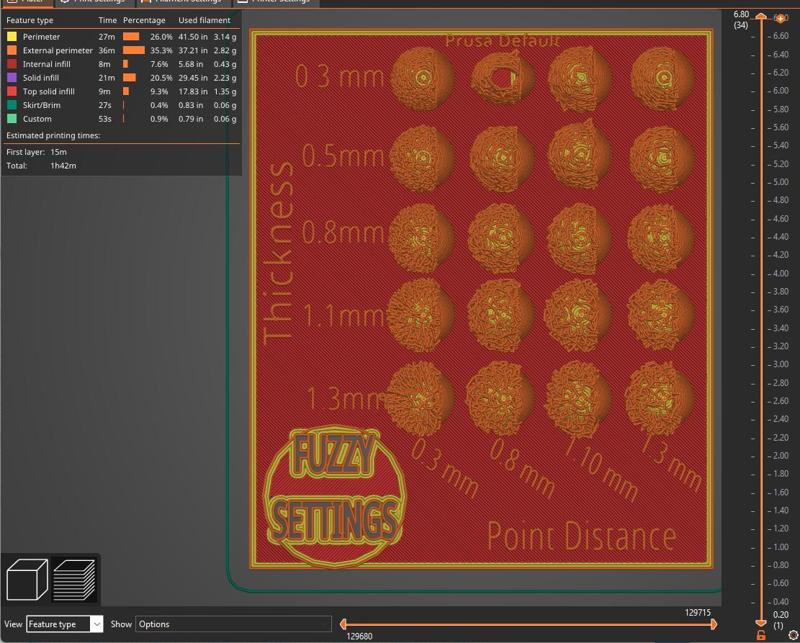This screenshot has height=643, width=800.
Task: Select the Top solid infill legend row
Action: click(x=121, y=91)
